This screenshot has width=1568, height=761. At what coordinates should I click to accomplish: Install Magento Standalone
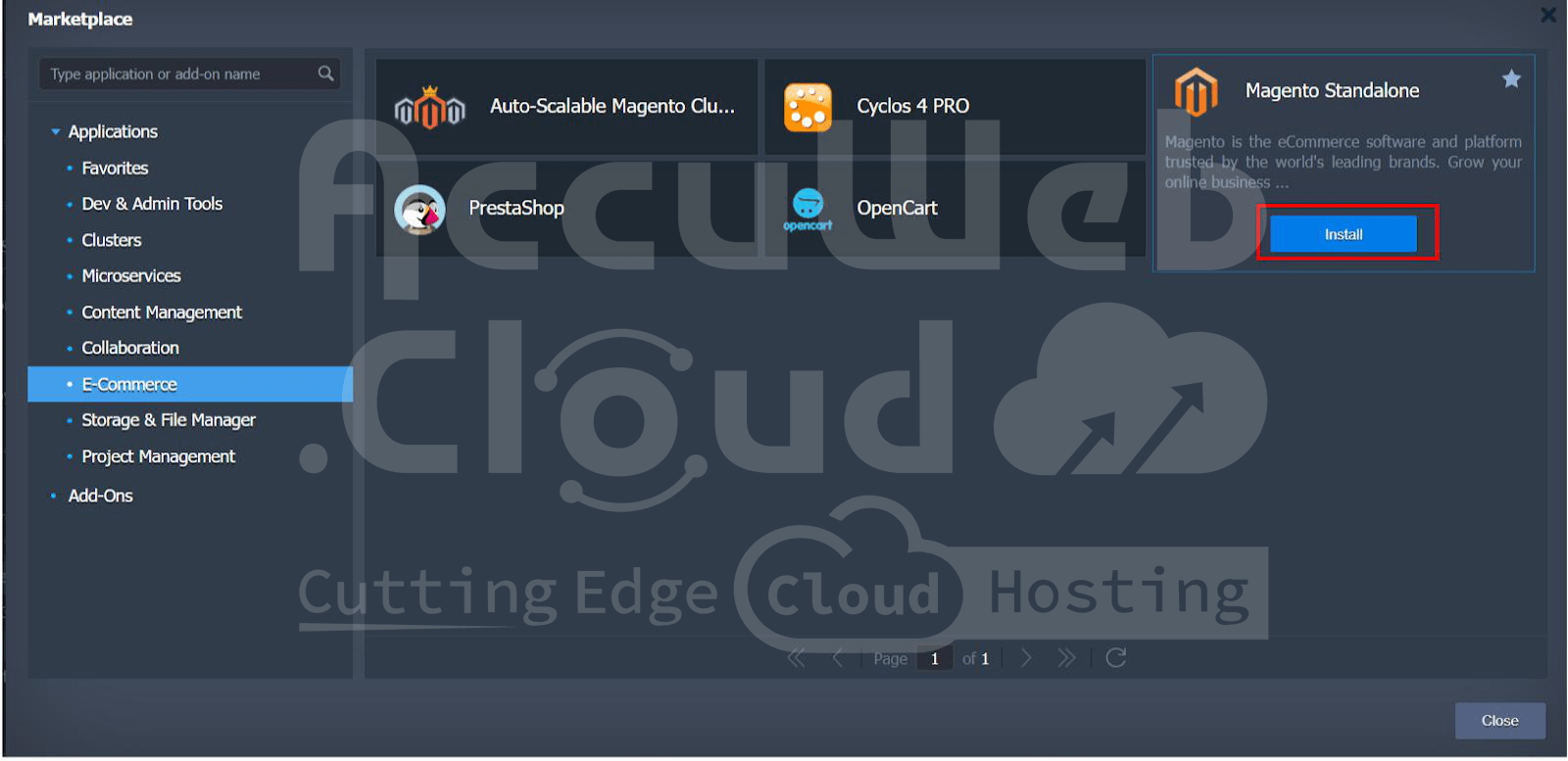point(1343,234)
